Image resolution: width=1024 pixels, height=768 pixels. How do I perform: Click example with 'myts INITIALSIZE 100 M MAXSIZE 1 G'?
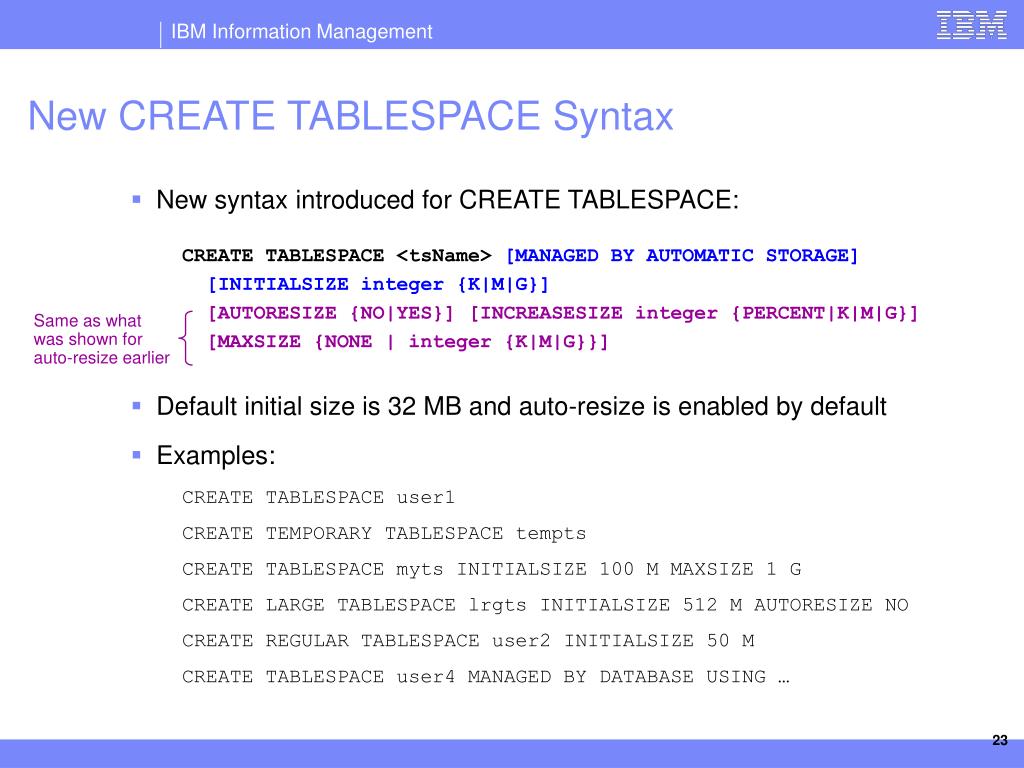(491, 569)
